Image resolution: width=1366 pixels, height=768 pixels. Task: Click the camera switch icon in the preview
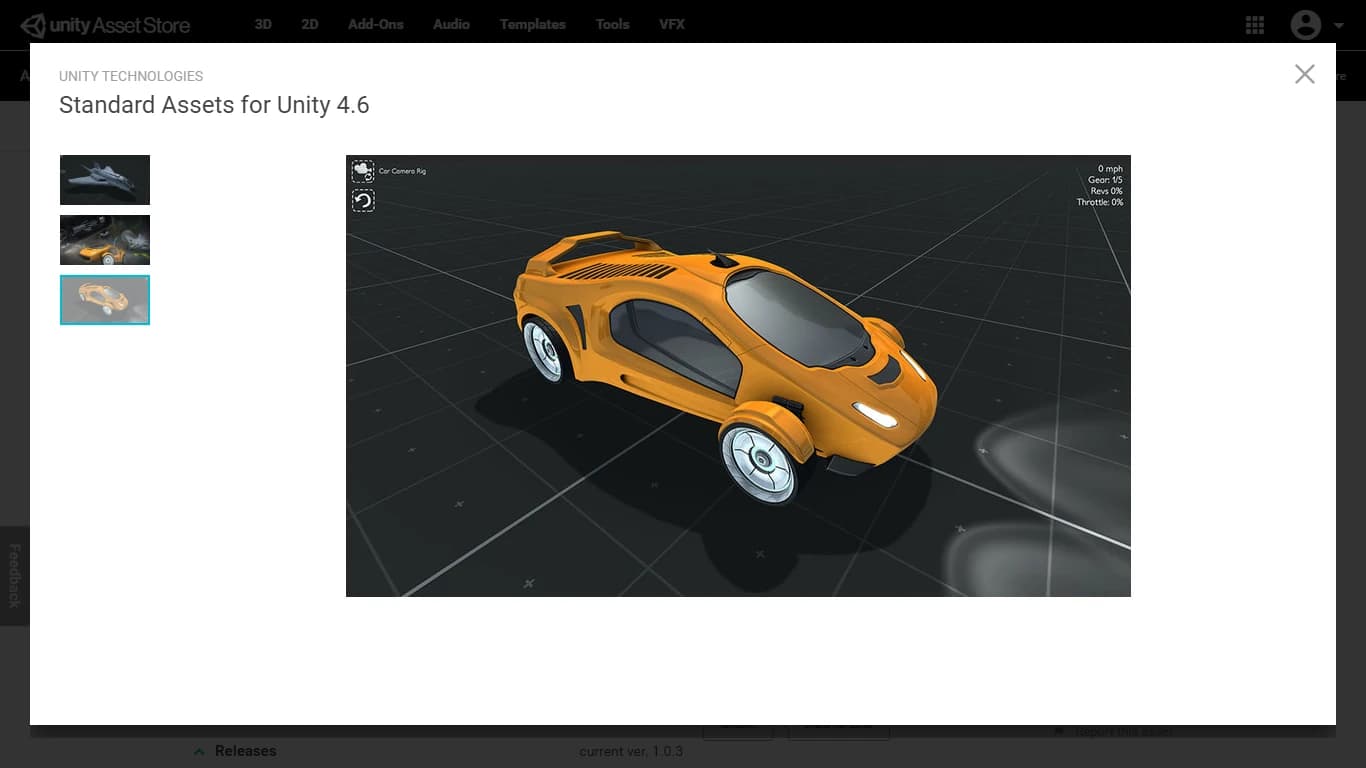[x=362, y=172]
